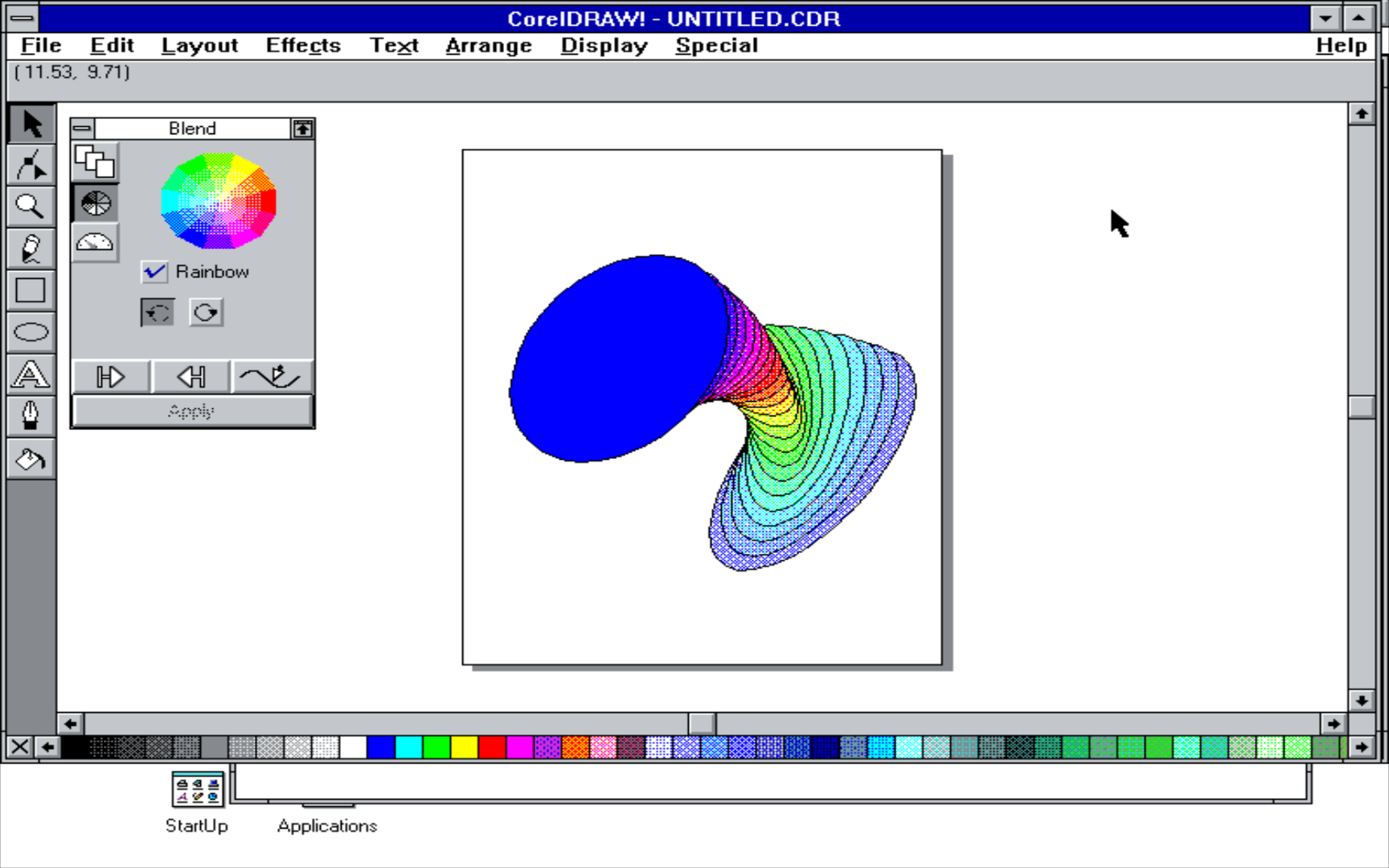This screenshot has height=868, width=1389.
Task: Pick the yellow palette swatch
Action: coord(464,747)
